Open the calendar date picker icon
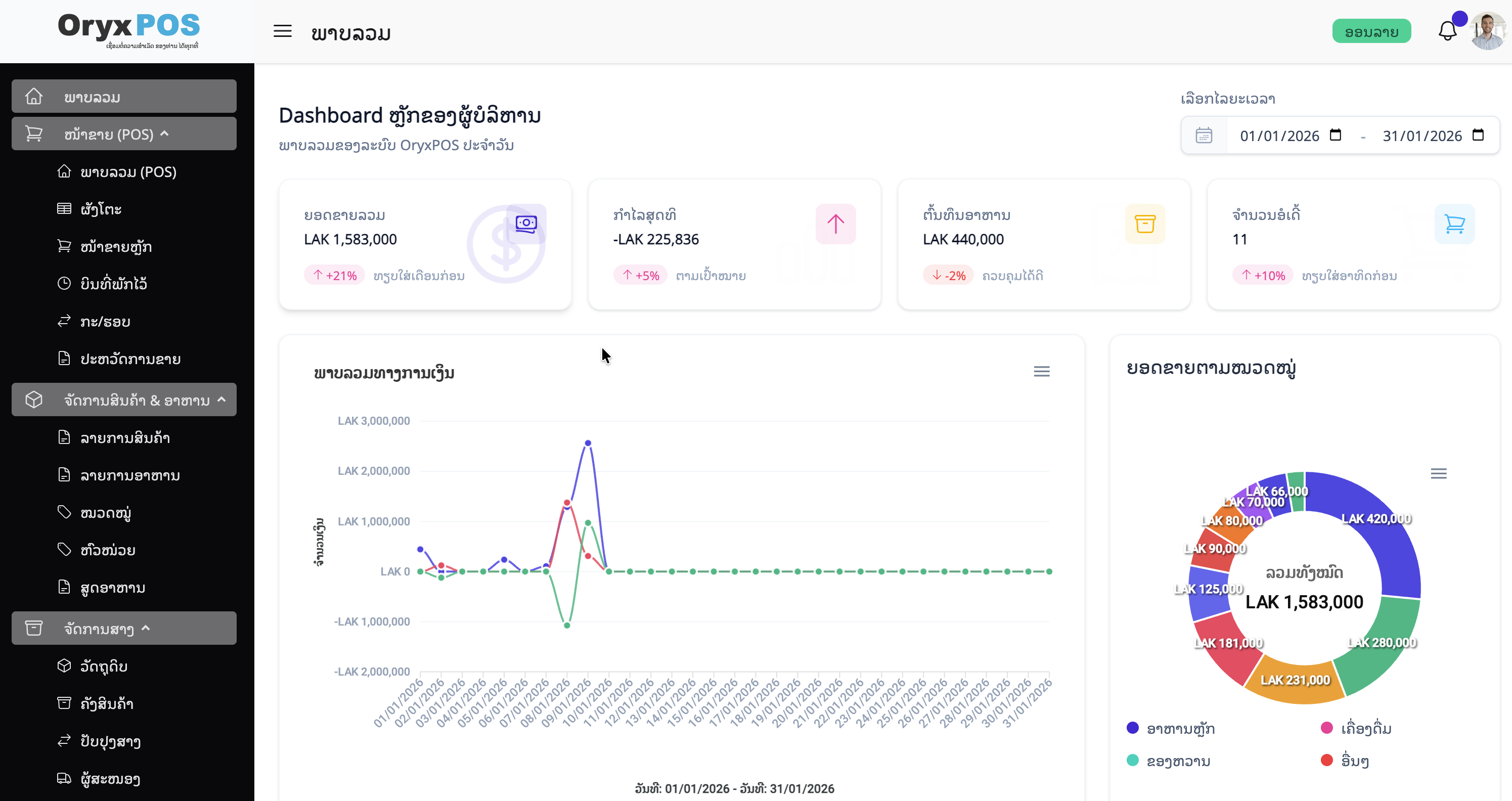 tap(1205, 136)
